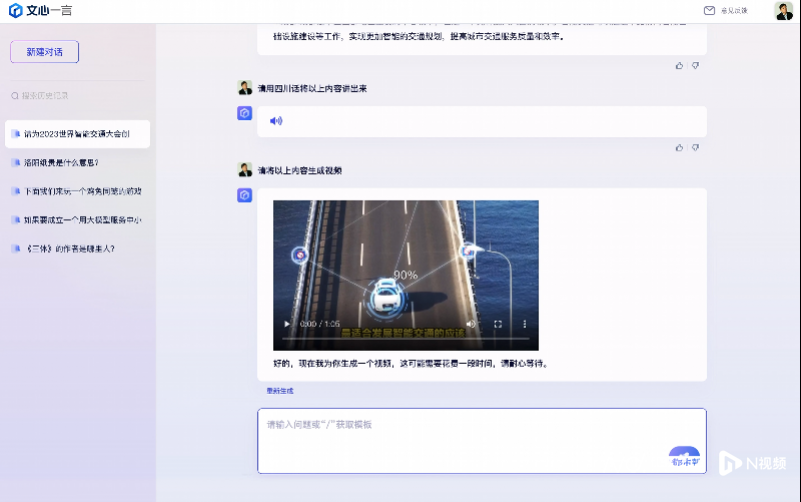Screen dimensions: 801x502
Task: Like the first response with thumbs up
Action: (x=680, y=65)
